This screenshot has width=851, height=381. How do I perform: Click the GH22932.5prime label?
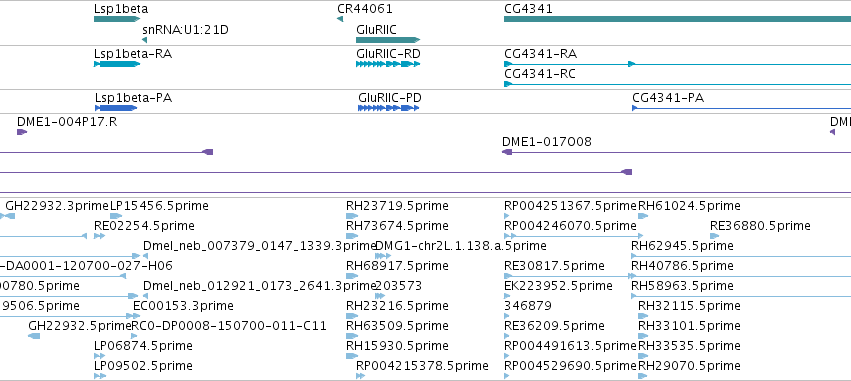click(80, 326)
